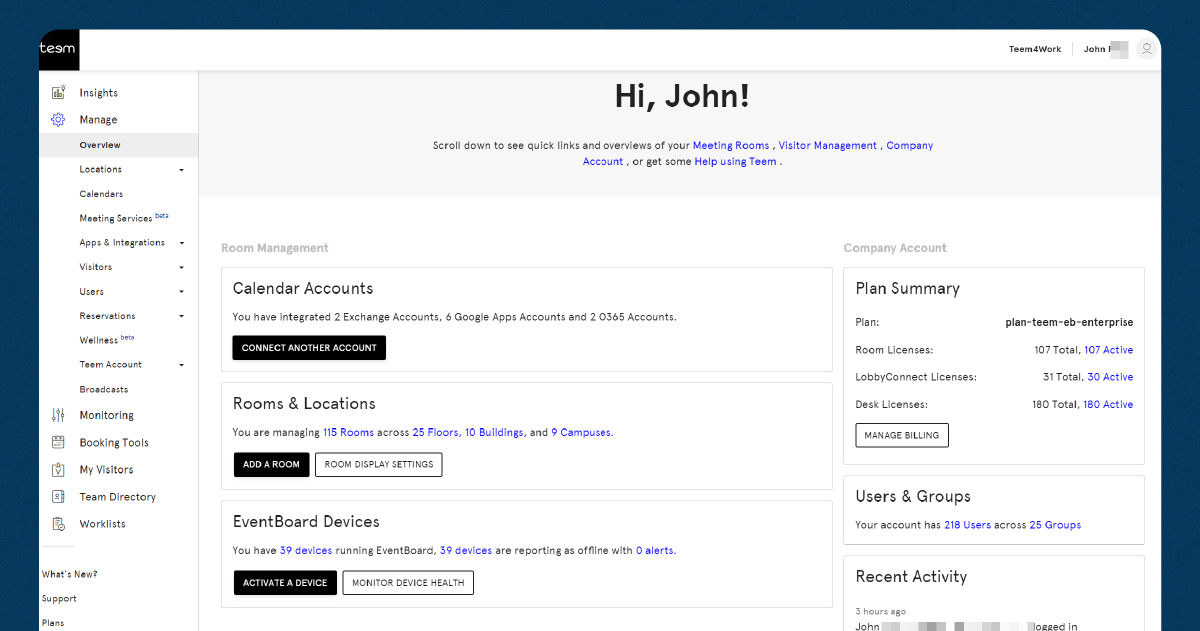Open the 25 Floors link
The width and height of the screenshot is (1200, 631).
tap(436, 433)
